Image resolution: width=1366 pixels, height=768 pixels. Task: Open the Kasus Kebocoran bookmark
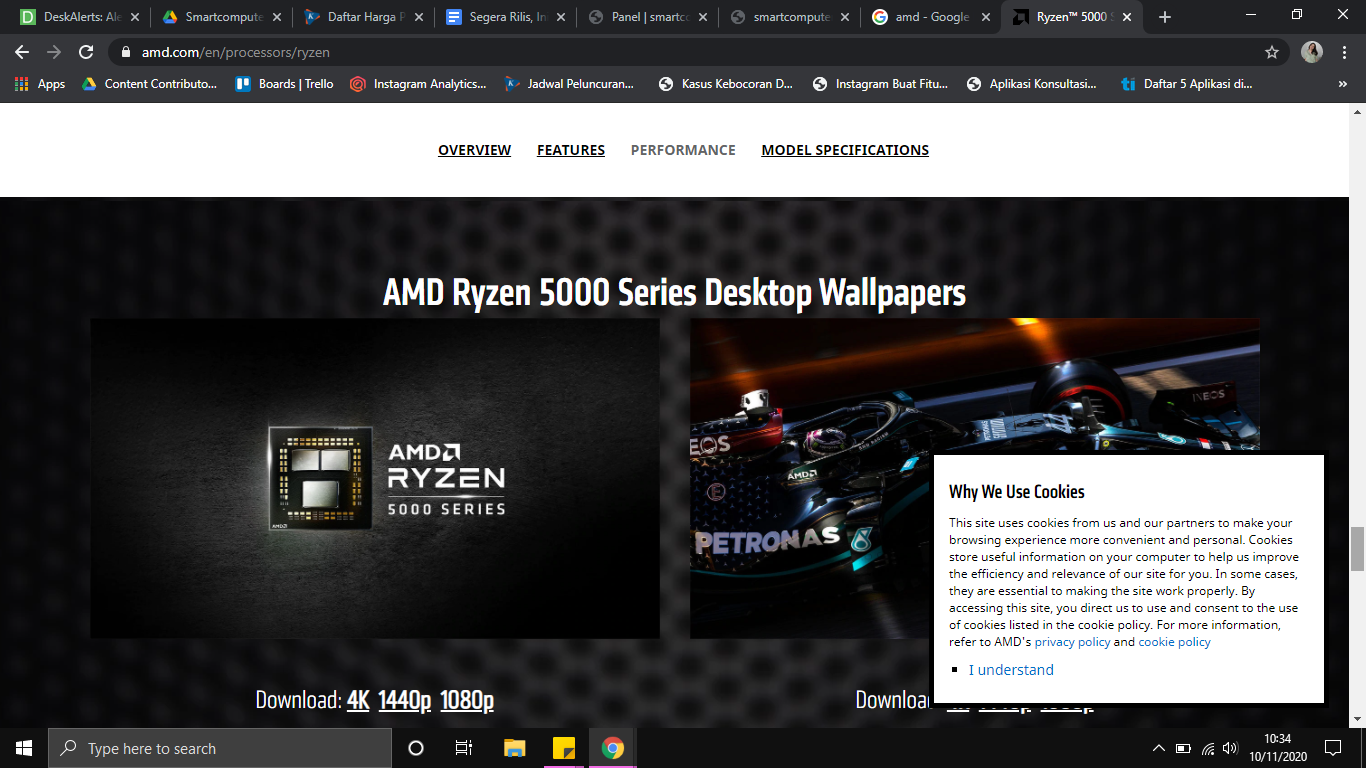pos(726,84)
